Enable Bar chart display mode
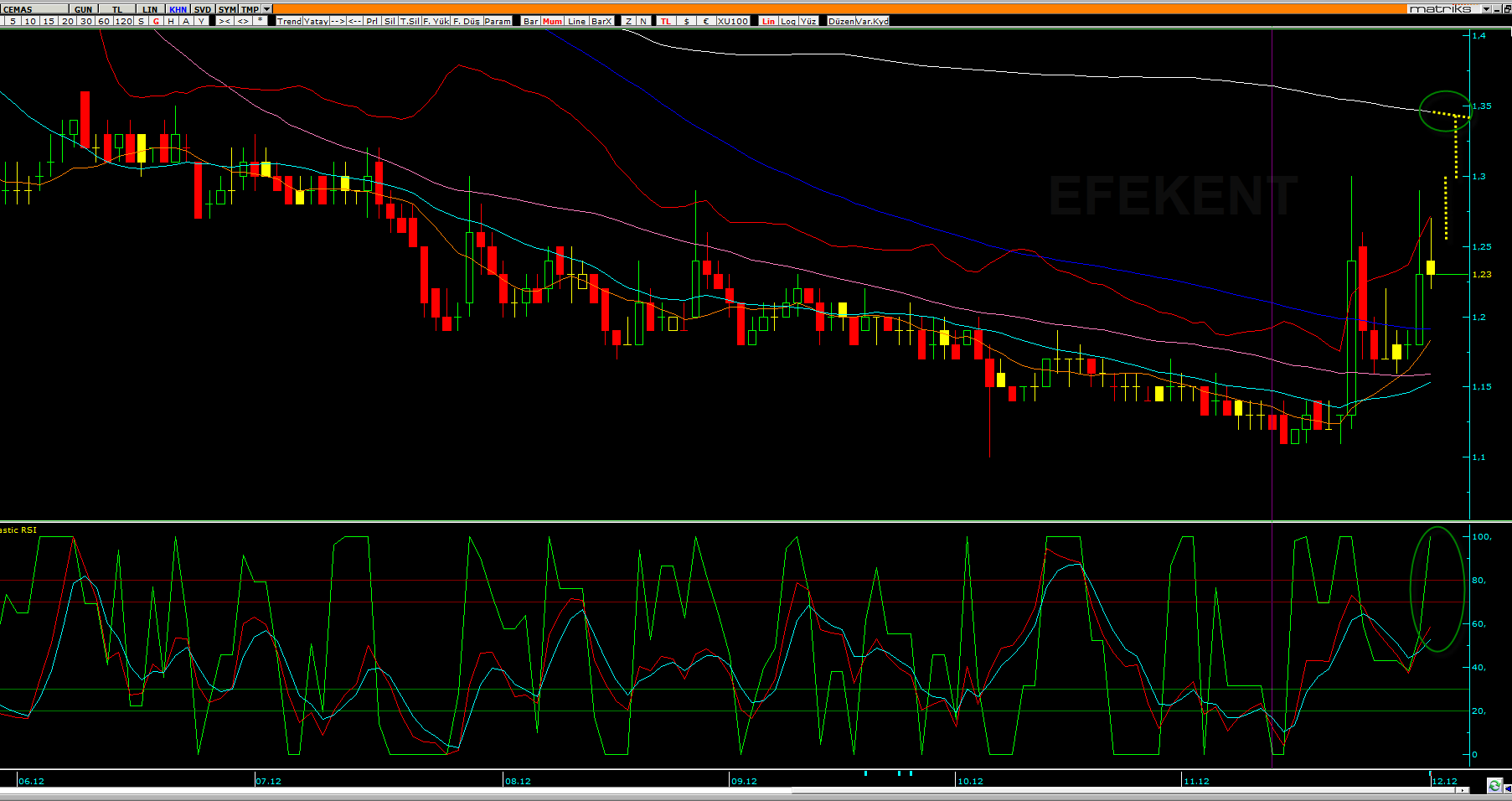 pos(530,21)
